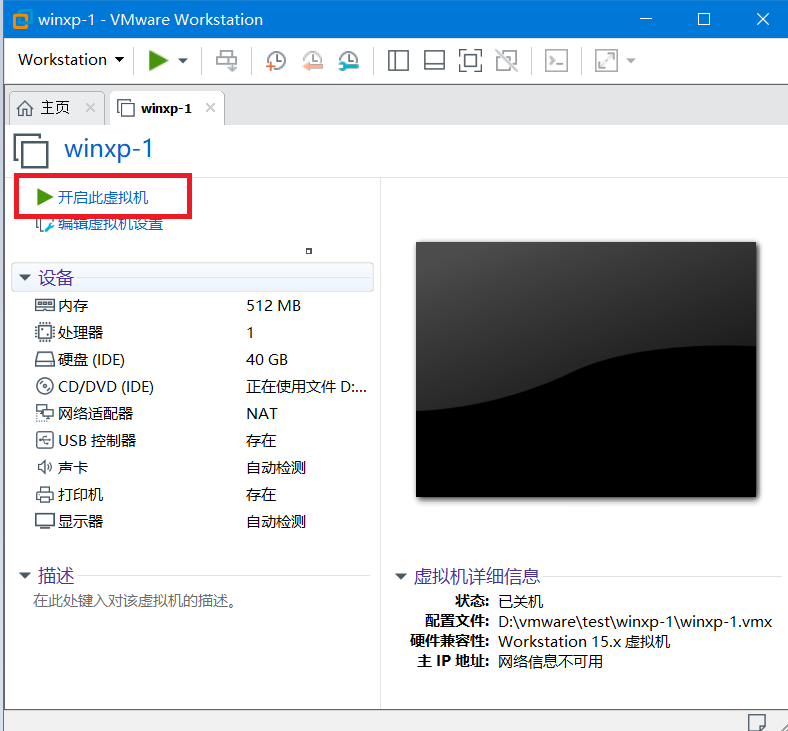Click the Workstation 15.x 虚拟机 compatibility text
788x731 pixels.
(584, 642)
